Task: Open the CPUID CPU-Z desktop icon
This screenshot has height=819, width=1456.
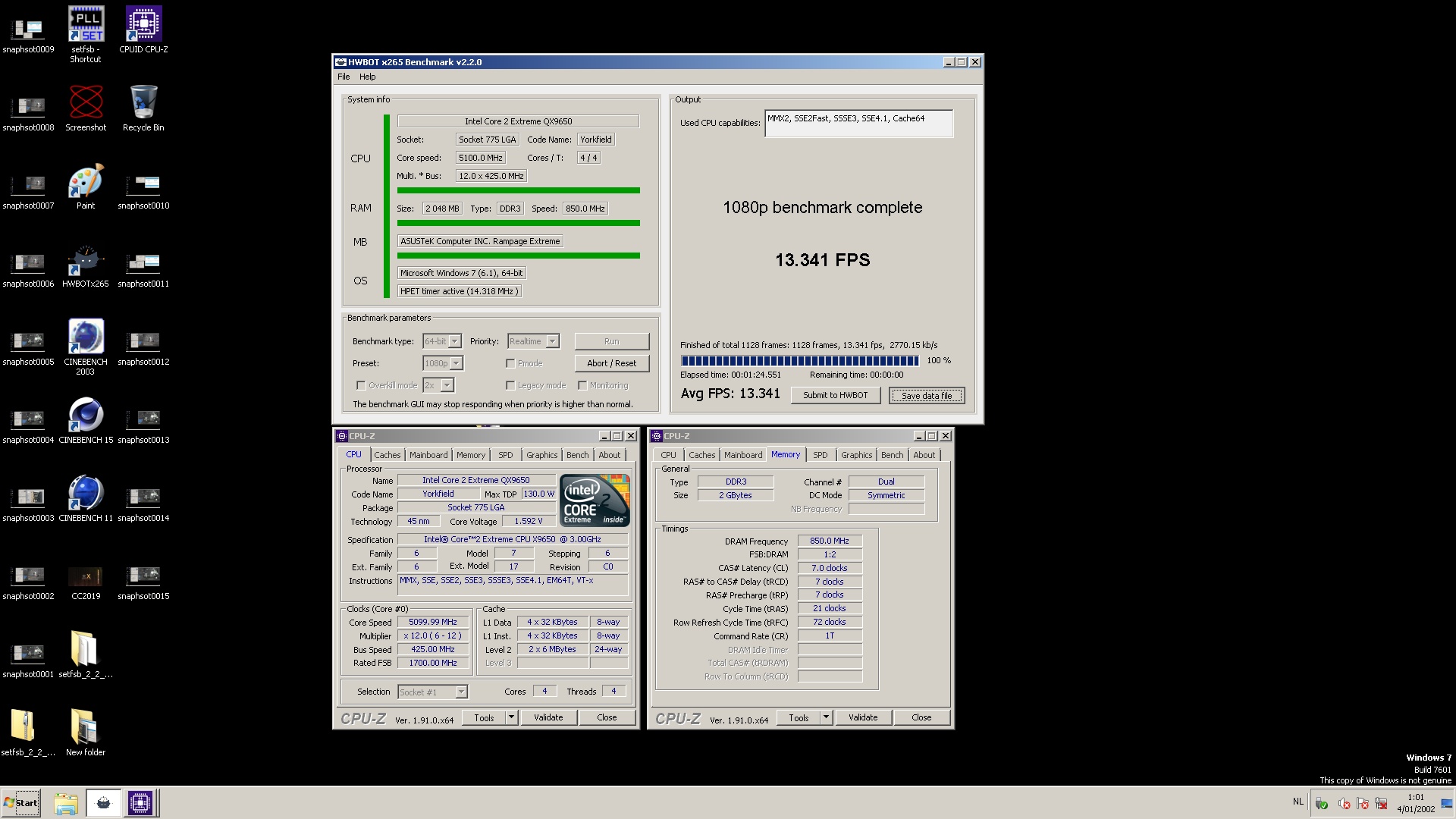Action: click(x=143, y=30)
